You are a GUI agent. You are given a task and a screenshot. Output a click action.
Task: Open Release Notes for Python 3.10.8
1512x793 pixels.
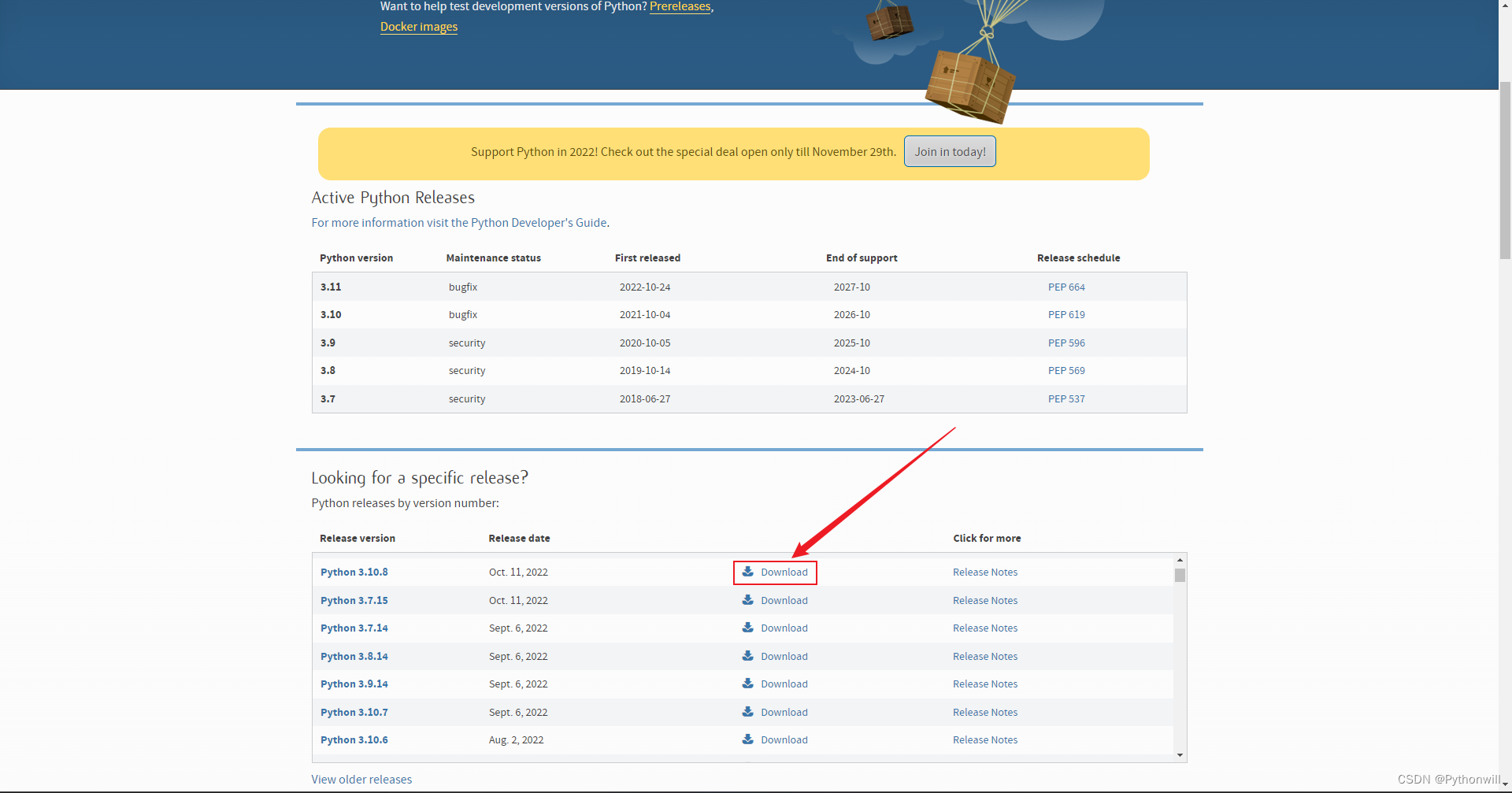985,573
